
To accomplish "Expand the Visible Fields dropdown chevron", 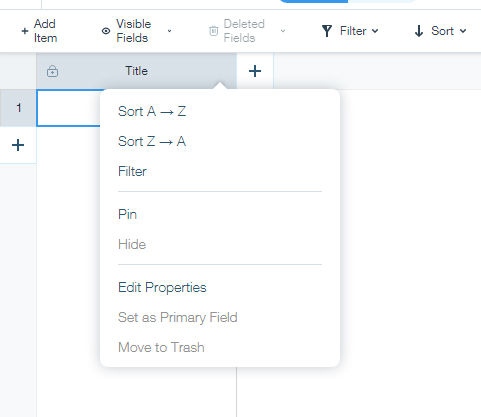I will click(169, 31).
